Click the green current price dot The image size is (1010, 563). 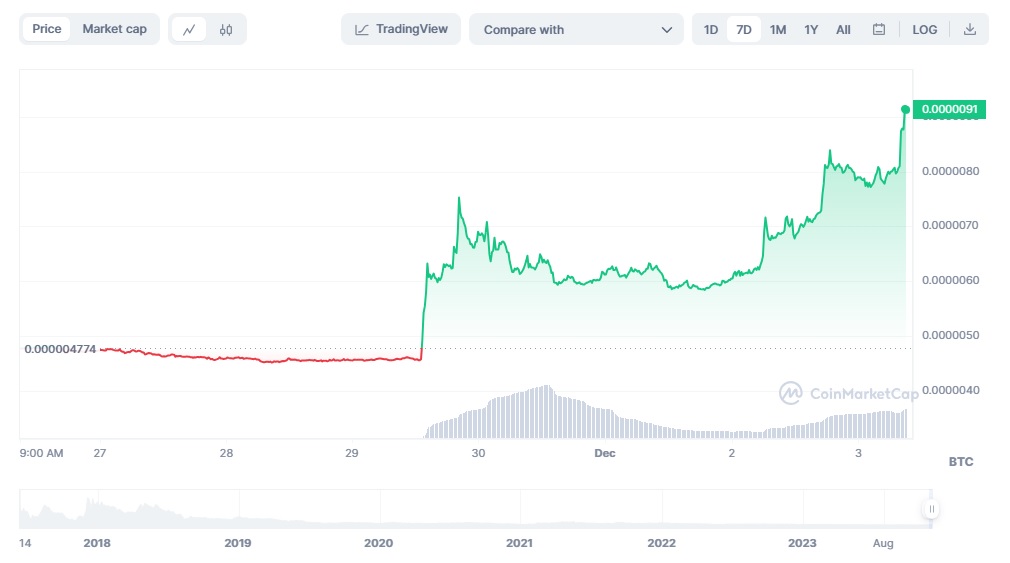point(905,109)
